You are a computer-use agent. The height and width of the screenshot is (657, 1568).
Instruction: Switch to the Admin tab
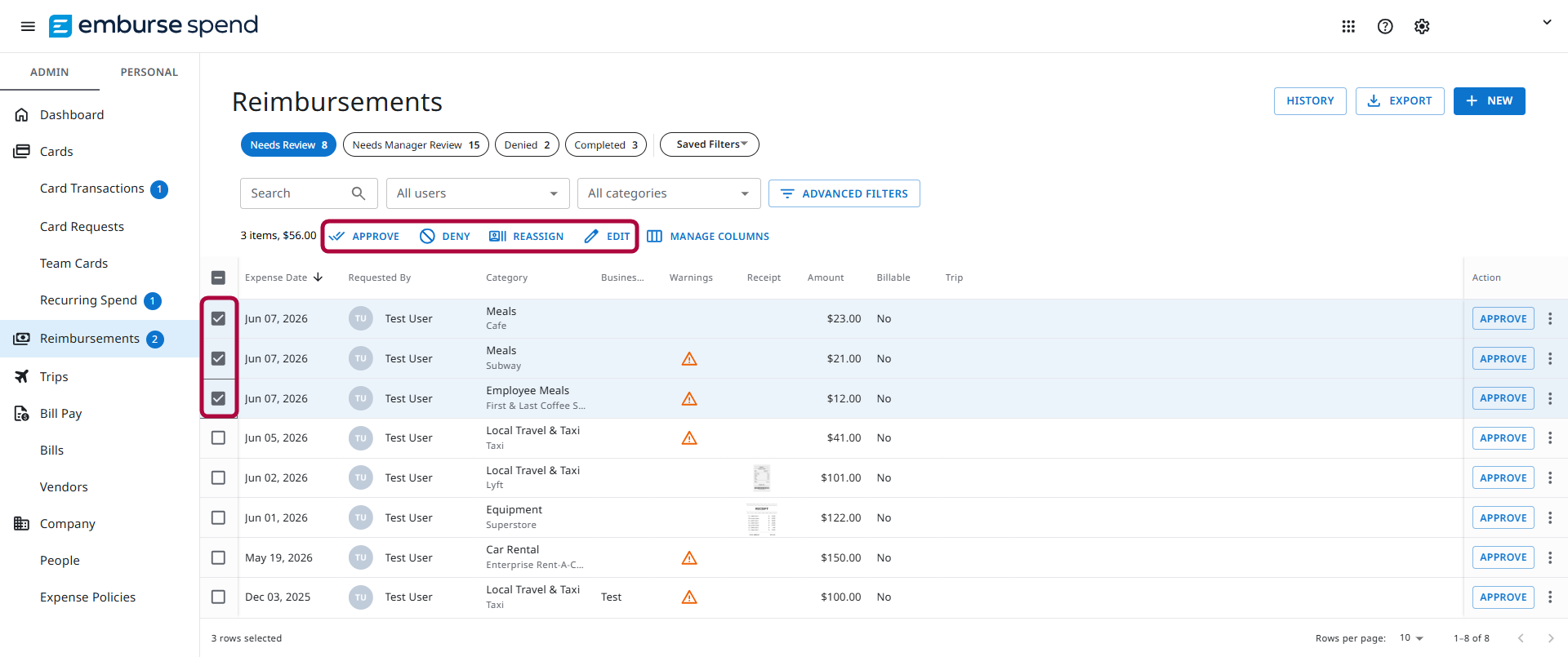point(50,72)
